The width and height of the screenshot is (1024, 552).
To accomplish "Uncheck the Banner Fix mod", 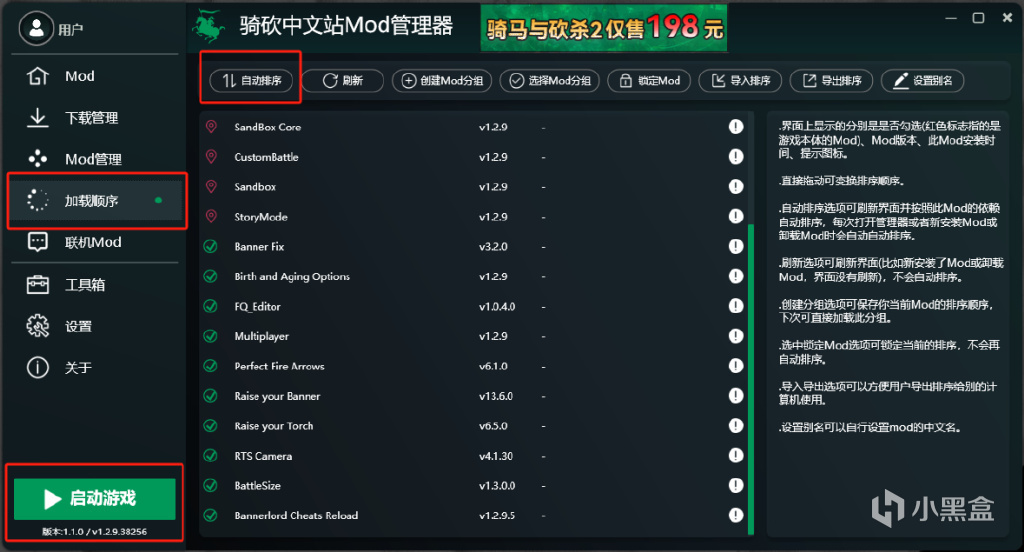I will pos(210,246).
